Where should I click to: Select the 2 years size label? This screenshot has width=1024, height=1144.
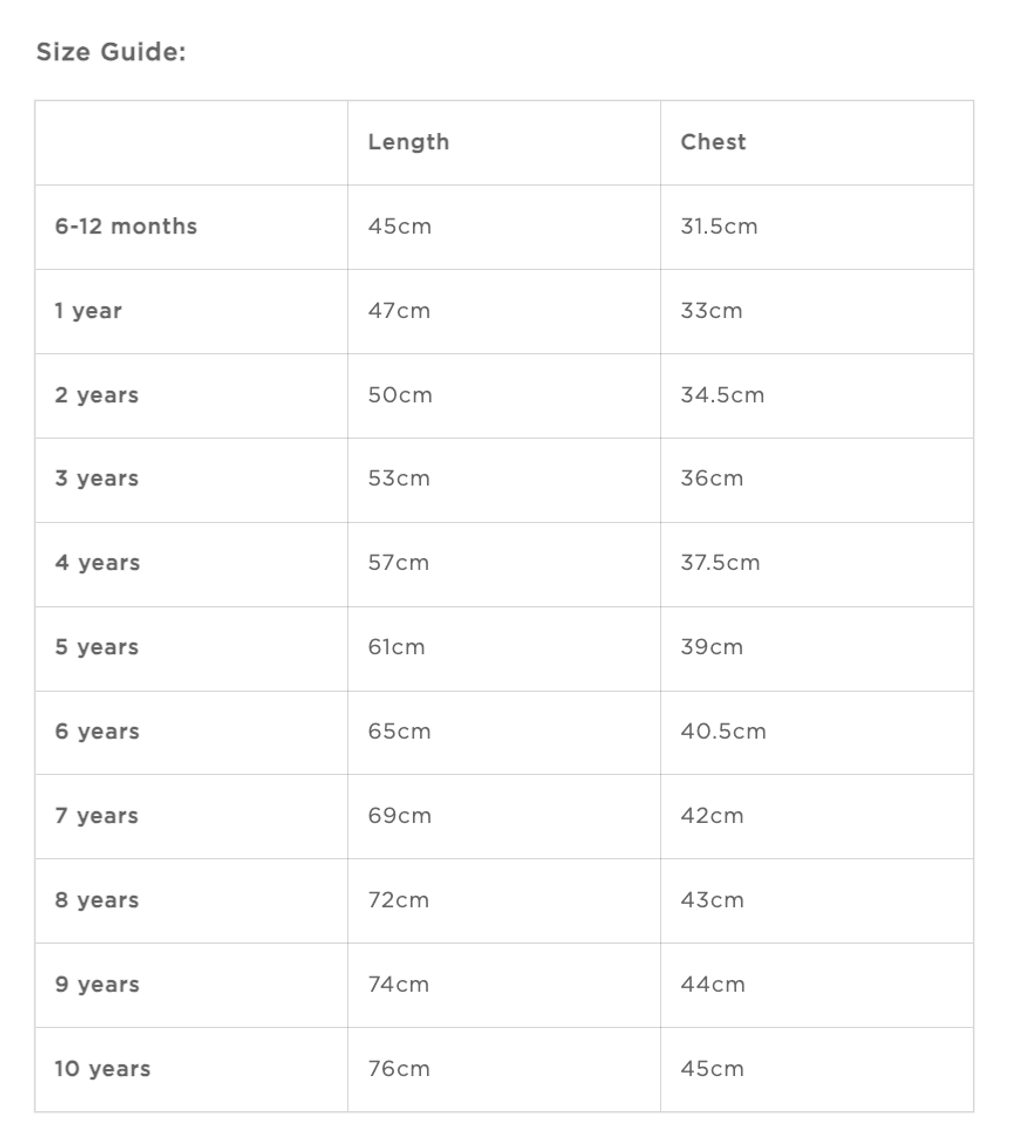click(x=96, y=395)
